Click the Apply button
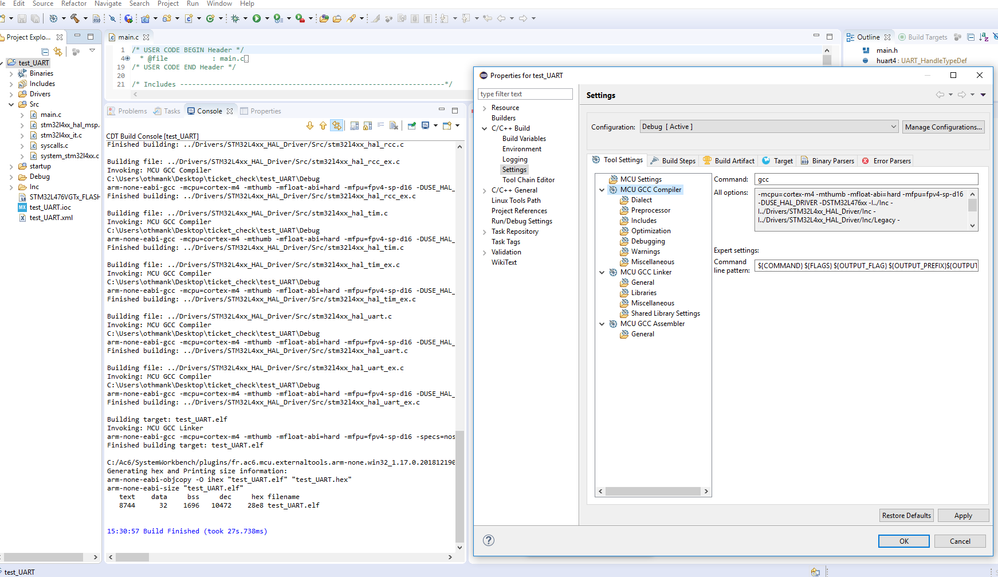The image size is (998, 577). coord(963,515)
